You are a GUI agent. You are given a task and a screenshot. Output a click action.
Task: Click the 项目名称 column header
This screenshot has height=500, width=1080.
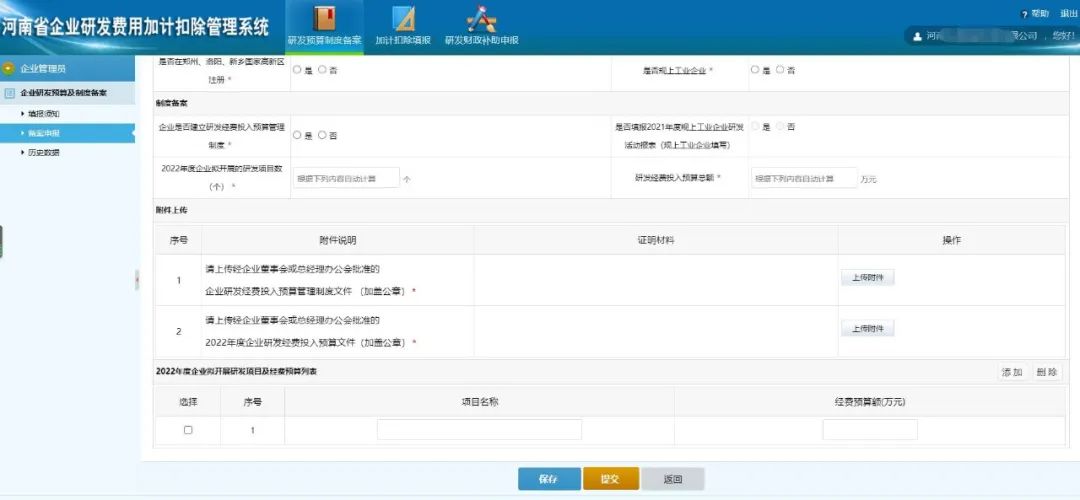point(479,402)
